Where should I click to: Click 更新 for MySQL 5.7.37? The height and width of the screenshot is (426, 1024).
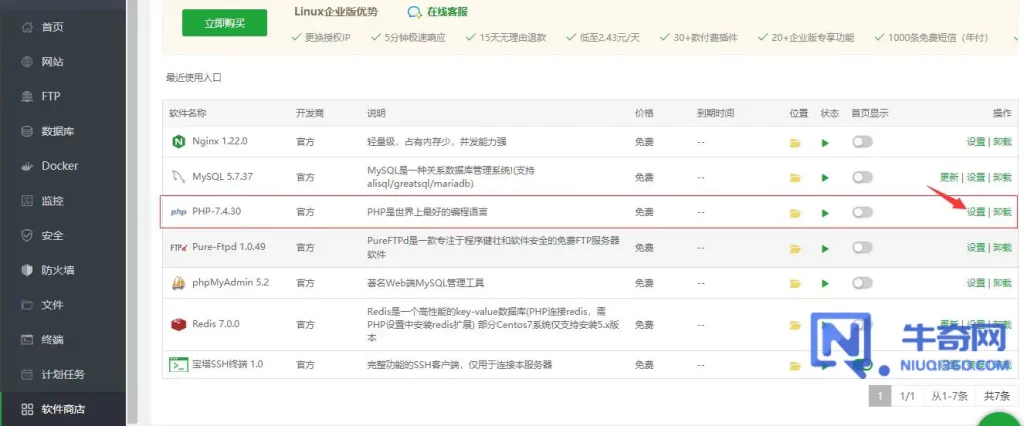(x=949, y=177)
